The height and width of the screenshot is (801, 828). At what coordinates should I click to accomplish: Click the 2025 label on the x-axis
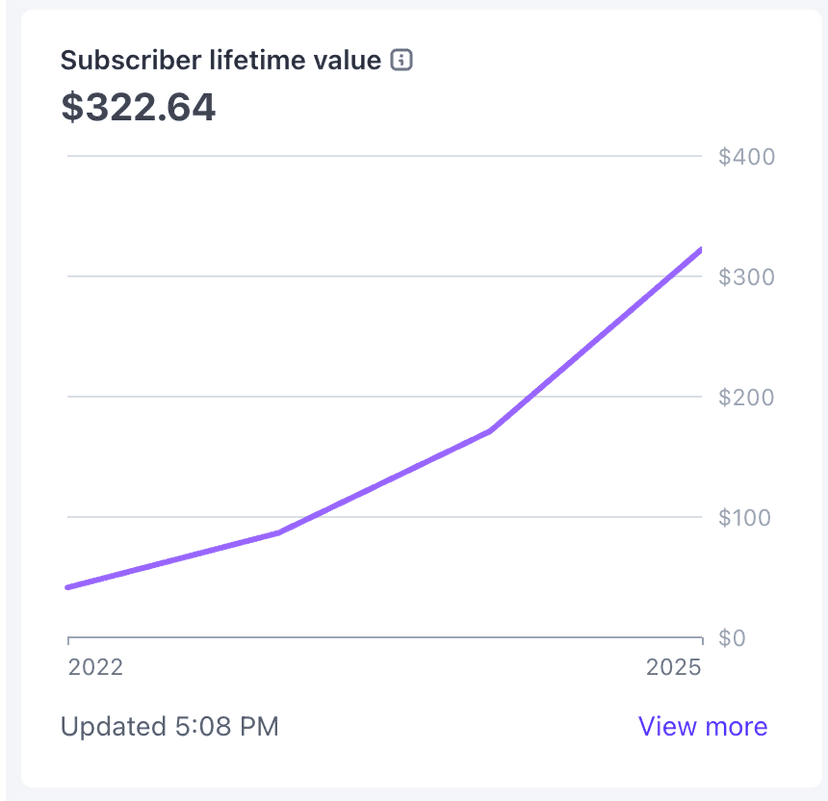click(676, 668)
